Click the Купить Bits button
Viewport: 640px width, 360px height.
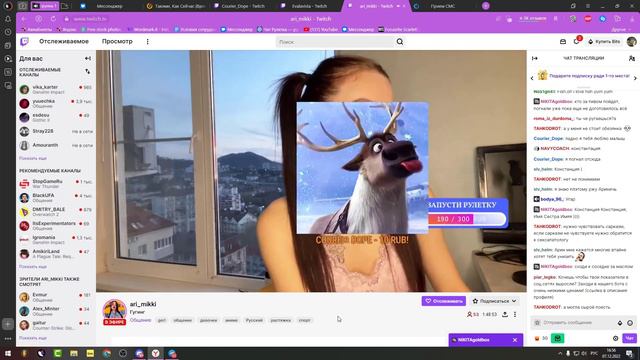tap(604, 42)
